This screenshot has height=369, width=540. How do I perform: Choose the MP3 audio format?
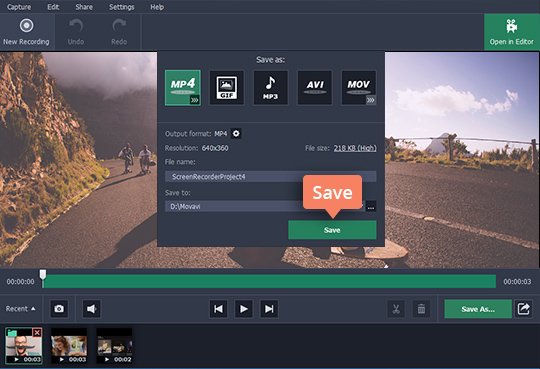[x=271, y=88]
